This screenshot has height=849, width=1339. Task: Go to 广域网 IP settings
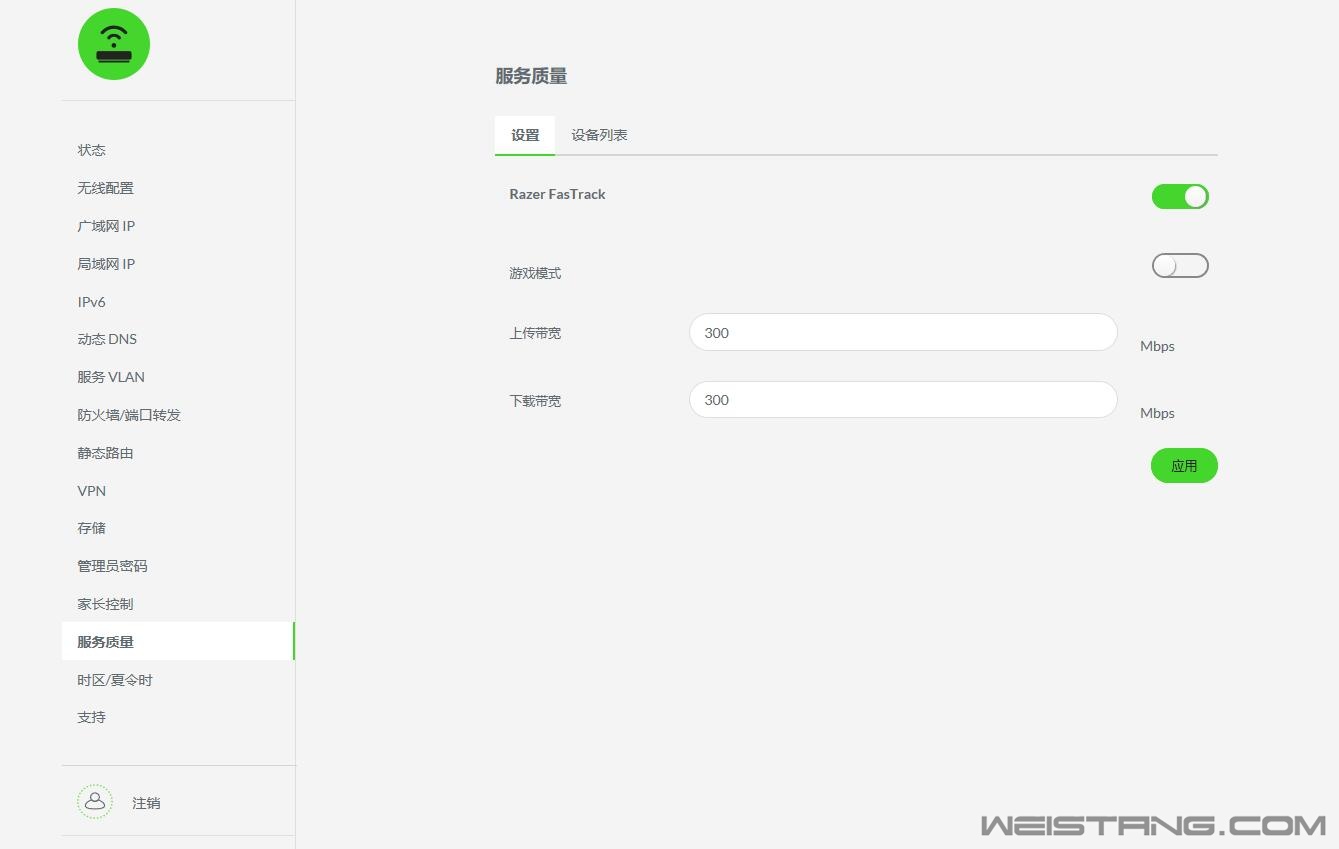(x=106, y=226)
